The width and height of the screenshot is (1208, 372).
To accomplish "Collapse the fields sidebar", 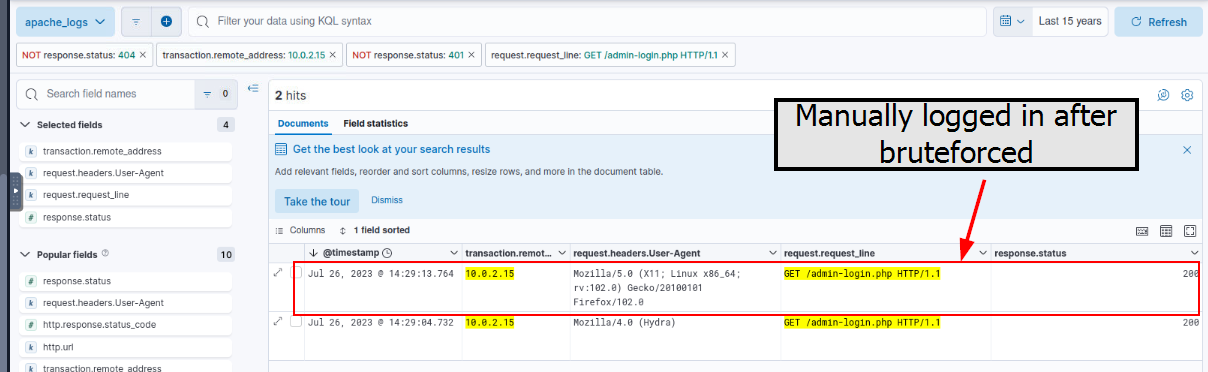I will coord(253,90).
